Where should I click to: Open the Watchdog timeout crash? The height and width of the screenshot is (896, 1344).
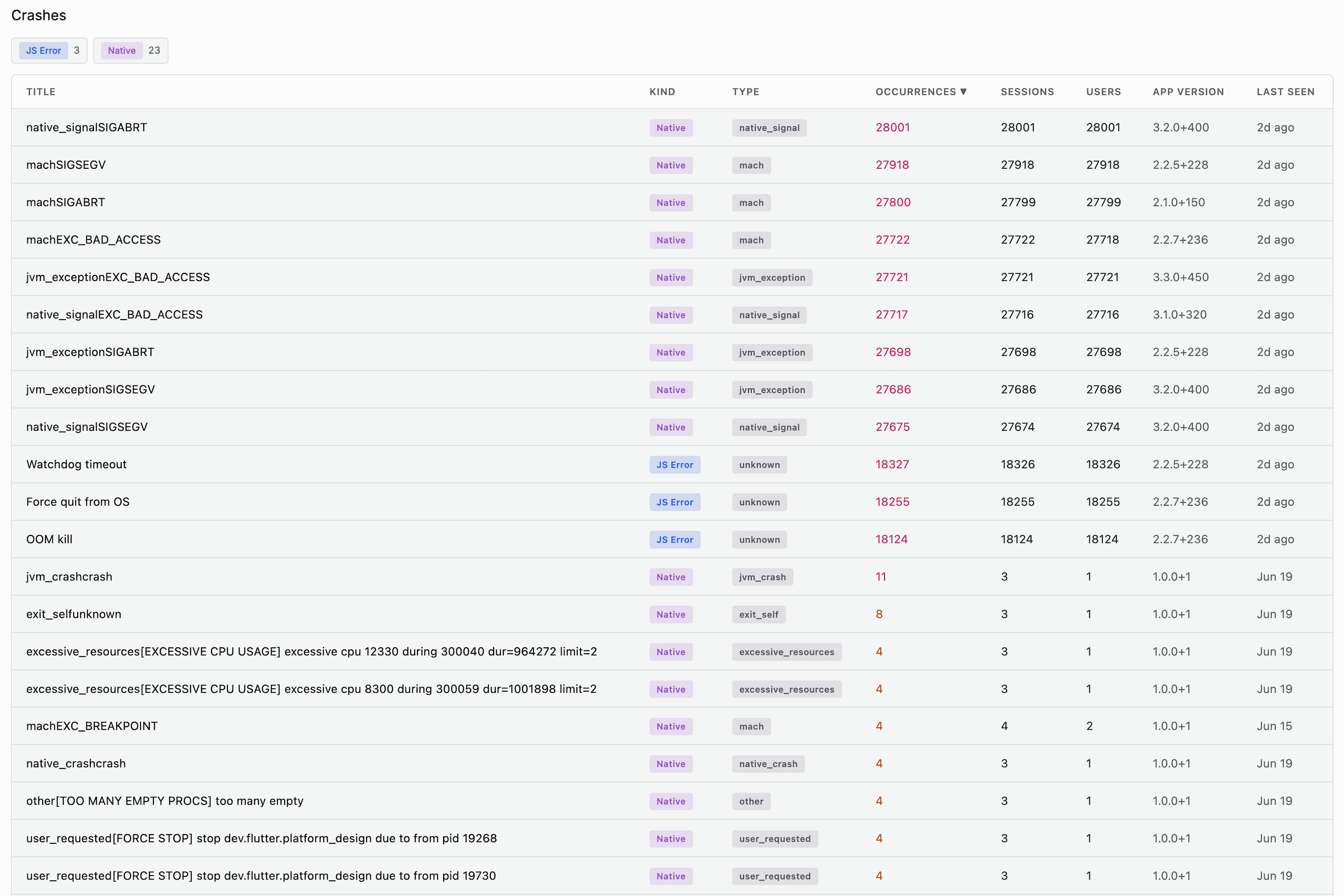[x=76, y=464]
